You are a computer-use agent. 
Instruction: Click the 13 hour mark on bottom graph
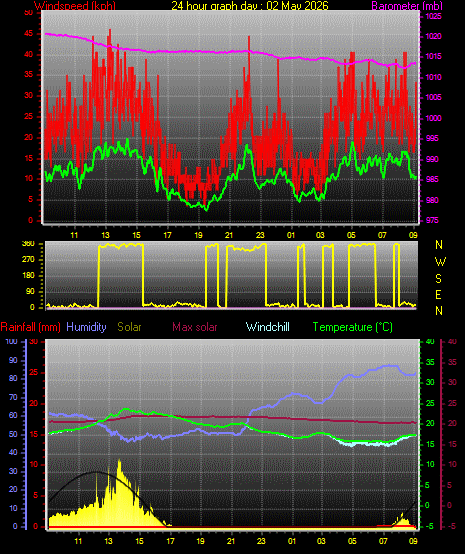point(108,541)
